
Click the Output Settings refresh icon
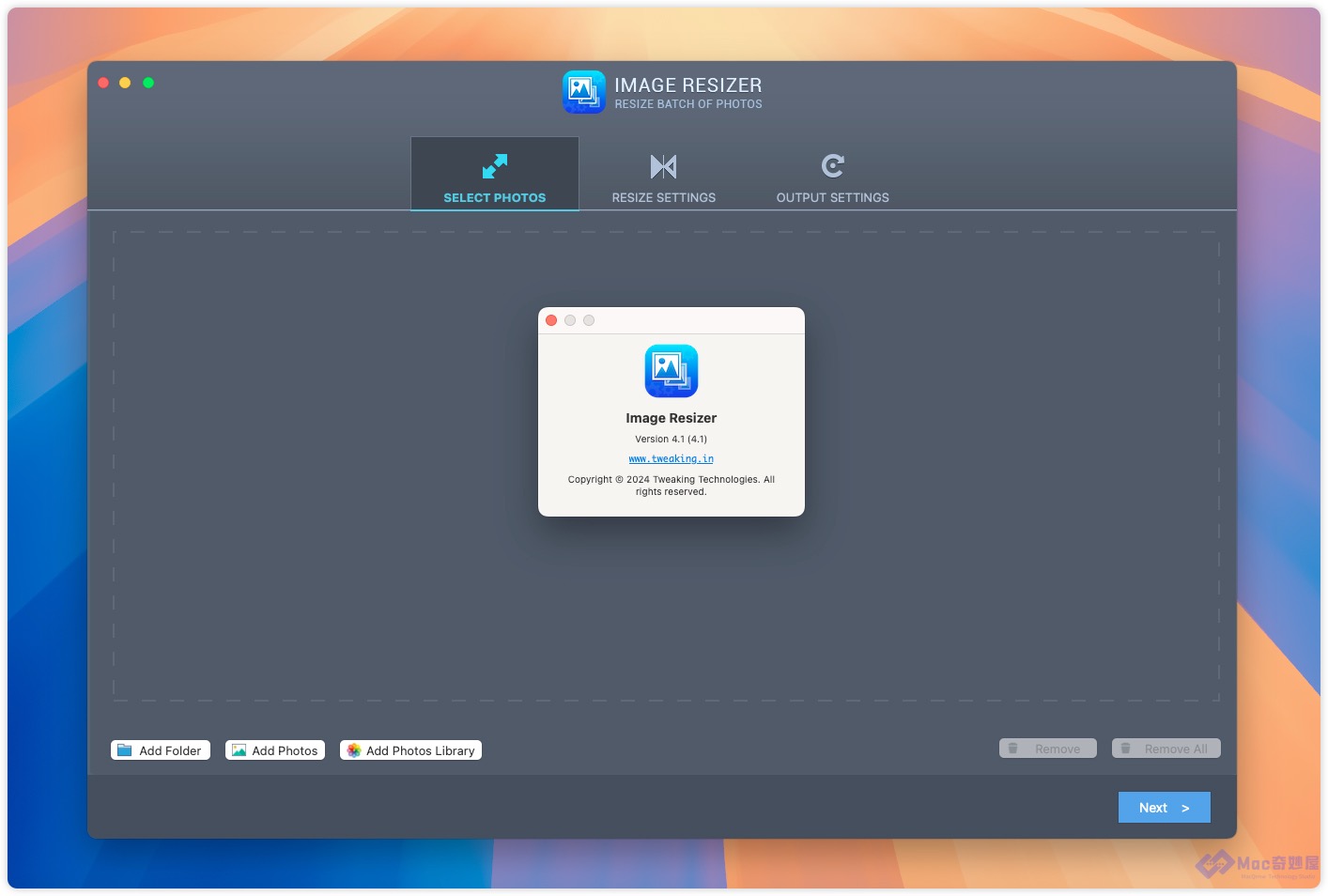click(833, 166)
